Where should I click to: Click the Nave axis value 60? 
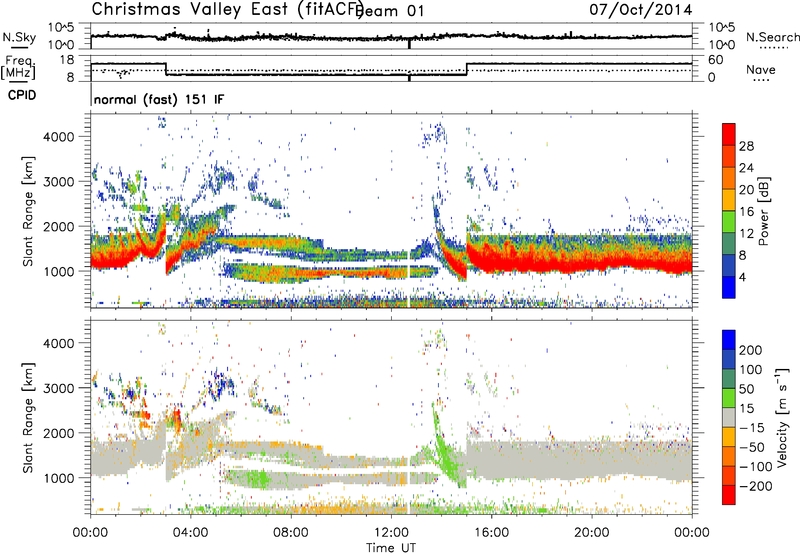[x=716, y=60]
